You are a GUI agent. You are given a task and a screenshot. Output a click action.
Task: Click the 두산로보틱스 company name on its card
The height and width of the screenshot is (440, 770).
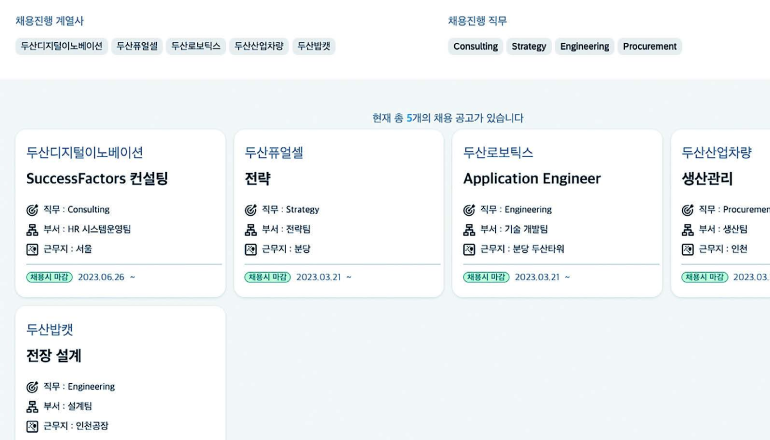[x=498, y=152]
